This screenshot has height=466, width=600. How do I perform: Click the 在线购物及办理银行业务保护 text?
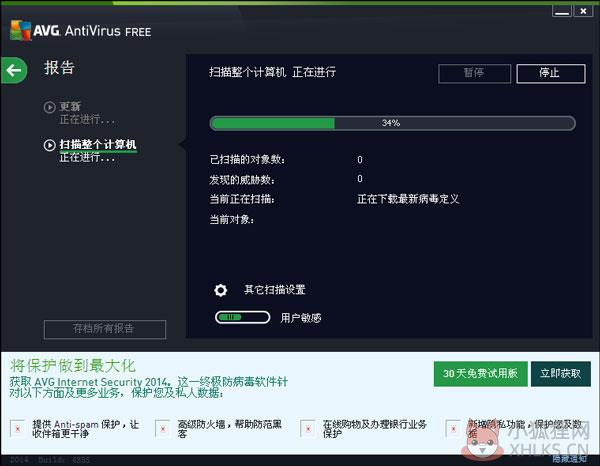(375, 429)
